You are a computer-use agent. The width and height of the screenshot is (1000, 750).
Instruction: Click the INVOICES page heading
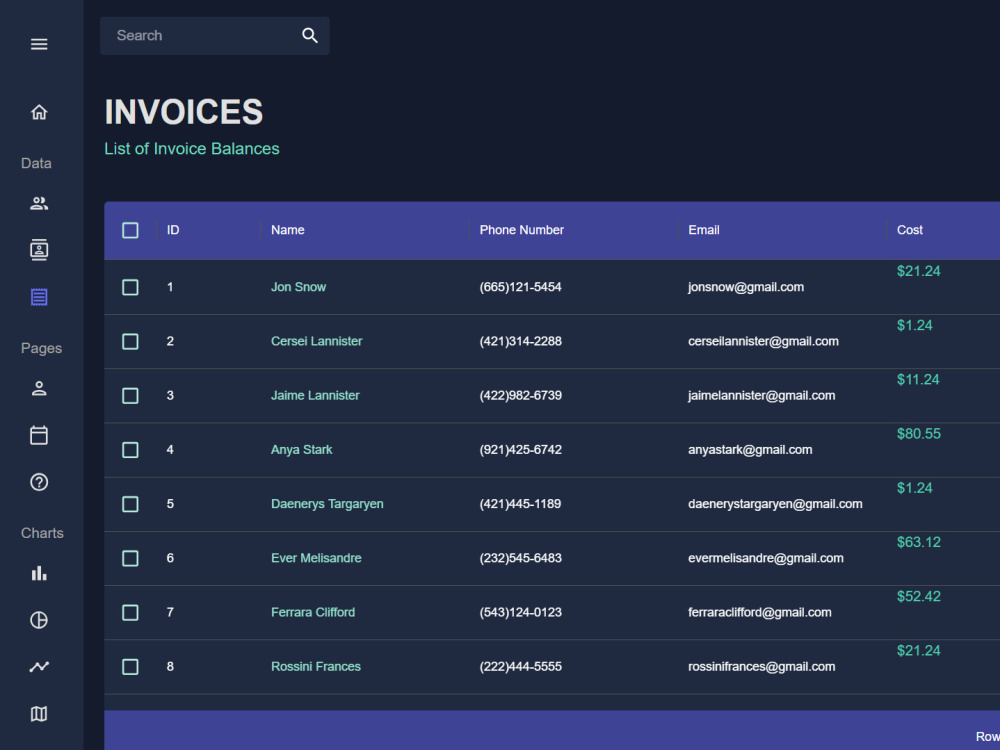point(184,112)
